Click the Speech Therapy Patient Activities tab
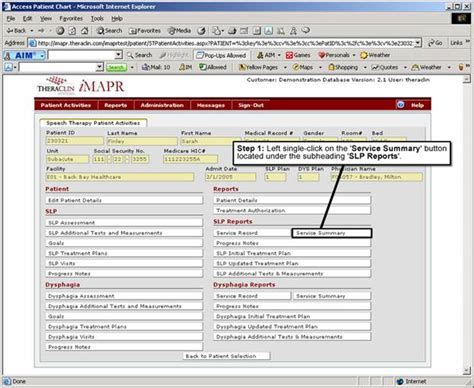Viewport: 474px width, 388px height. pyautogui.click(x=93, y=123)
